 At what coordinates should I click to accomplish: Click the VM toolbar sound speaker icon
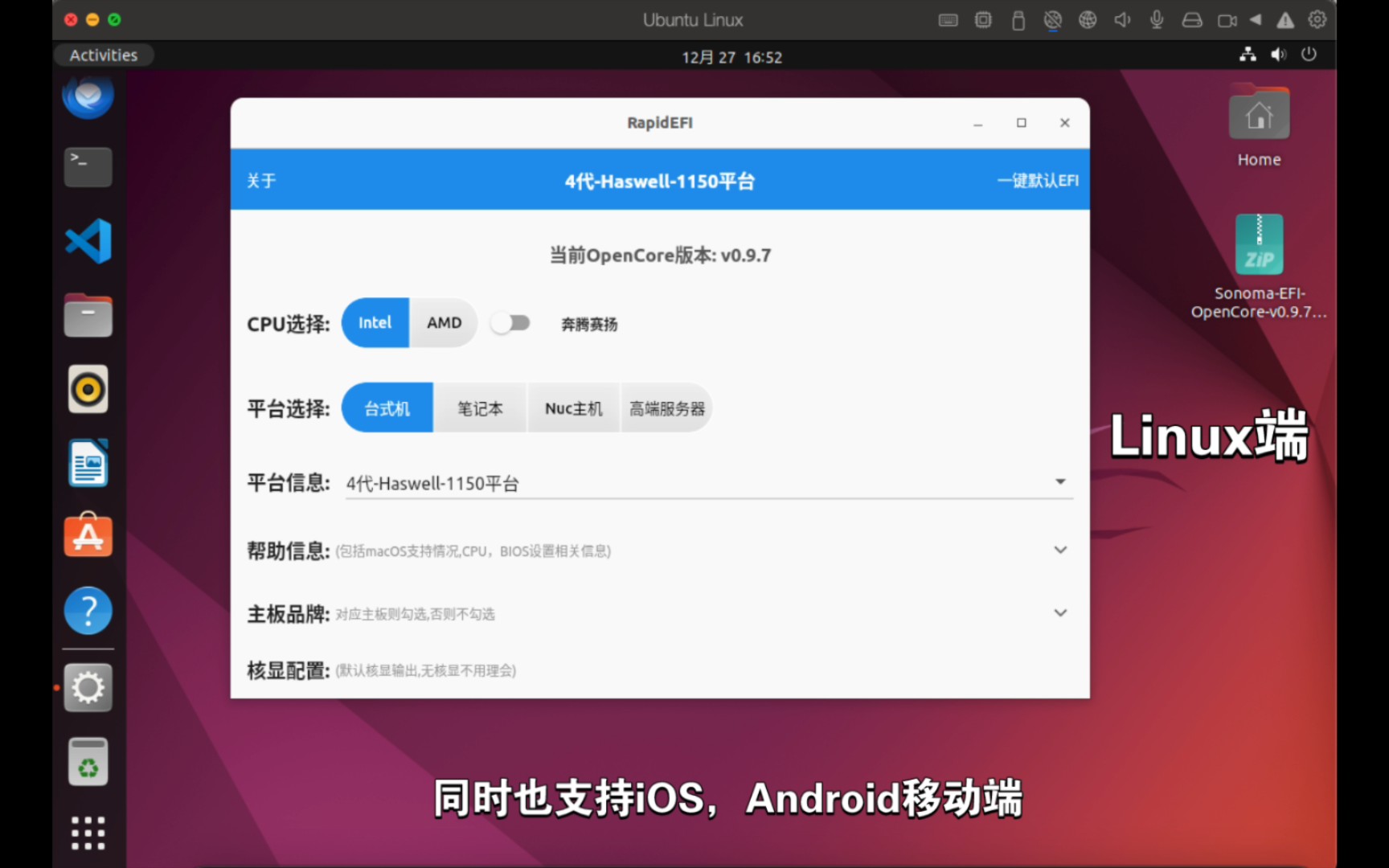coord(1122,20)
